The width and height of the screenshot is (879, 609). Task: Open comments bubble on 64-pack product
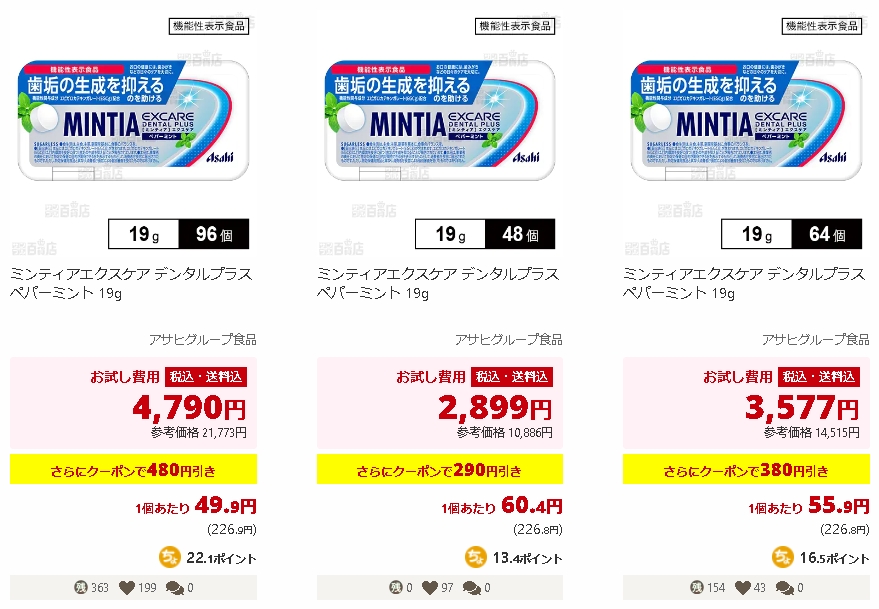[x=785, y=588]
